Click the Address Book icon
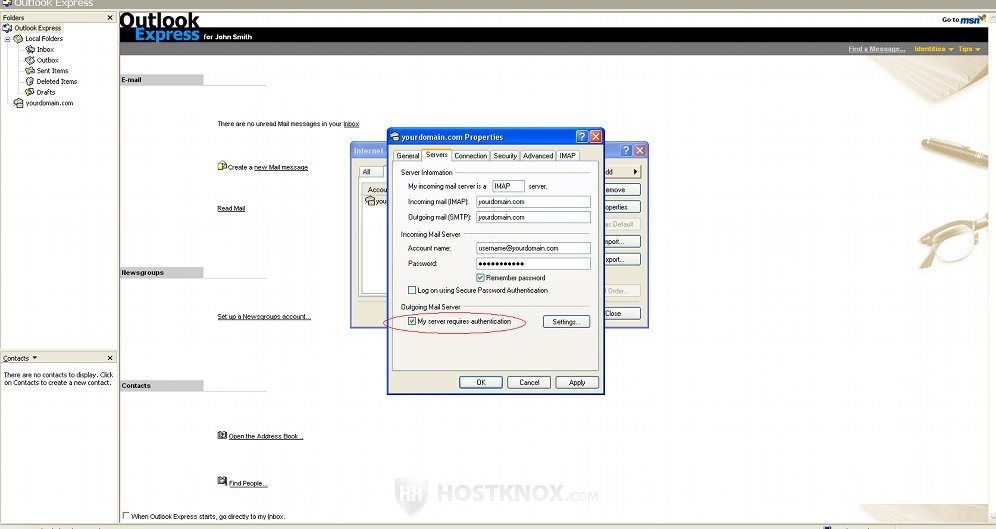The height and width of the screenshot is (529, 996). tap(222, 435)
